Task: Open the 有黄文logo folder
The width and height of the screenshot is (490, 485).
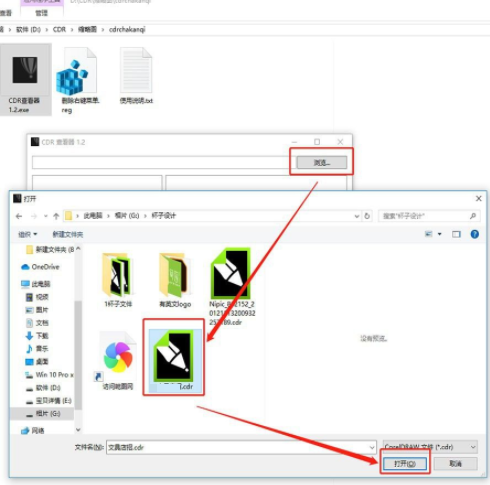Action: coord(175,280)
